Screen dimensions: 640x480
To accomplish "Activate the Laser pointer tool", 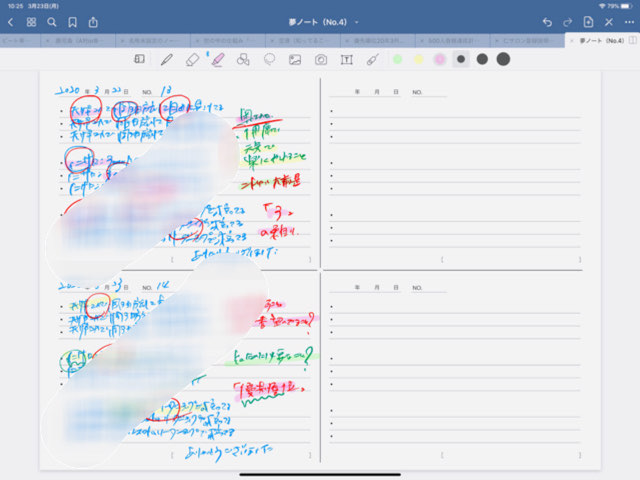I will tap(372, 60).
